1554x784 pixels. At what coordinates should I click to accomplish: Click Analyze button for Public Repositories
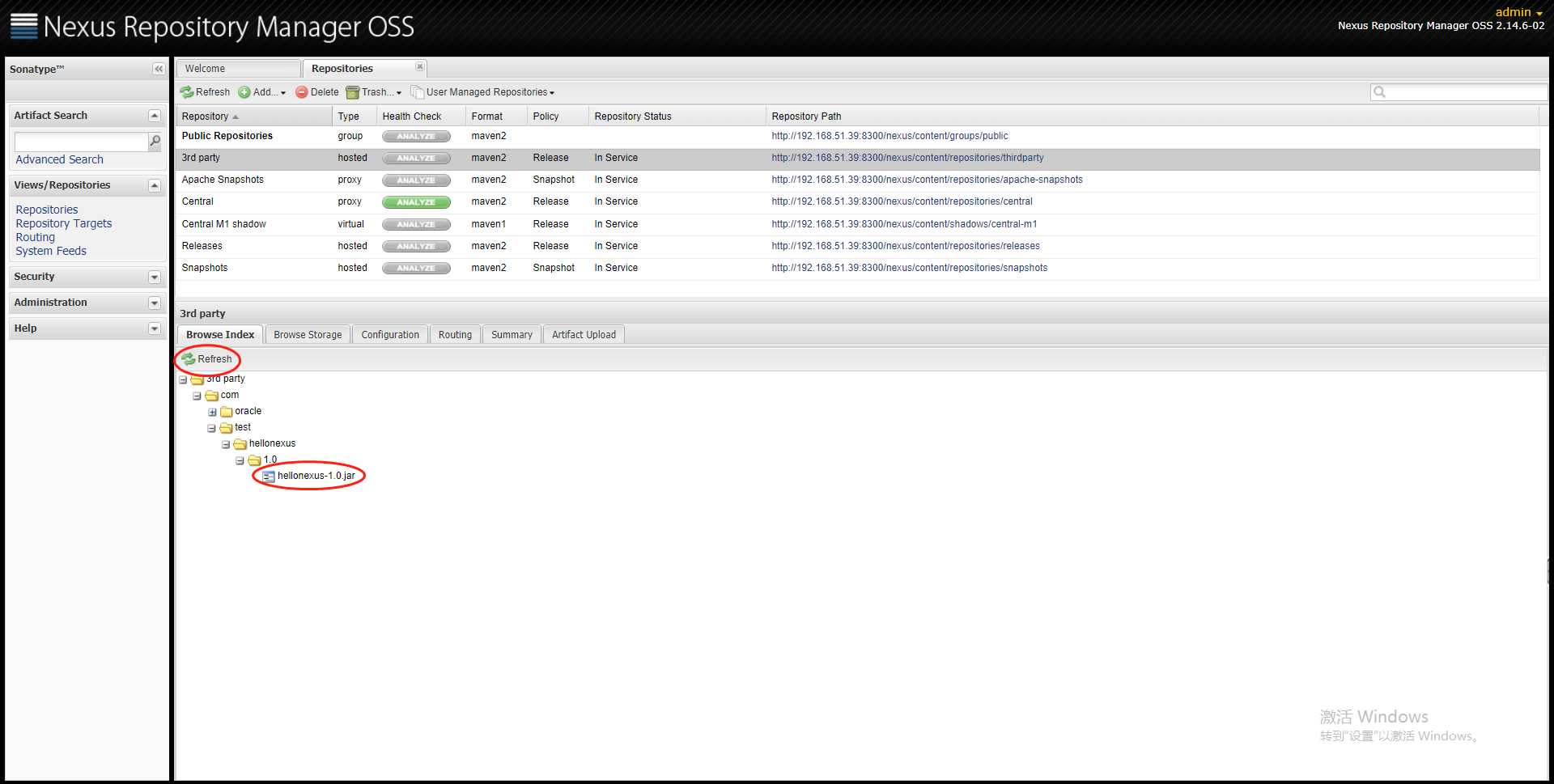[416, 136]
